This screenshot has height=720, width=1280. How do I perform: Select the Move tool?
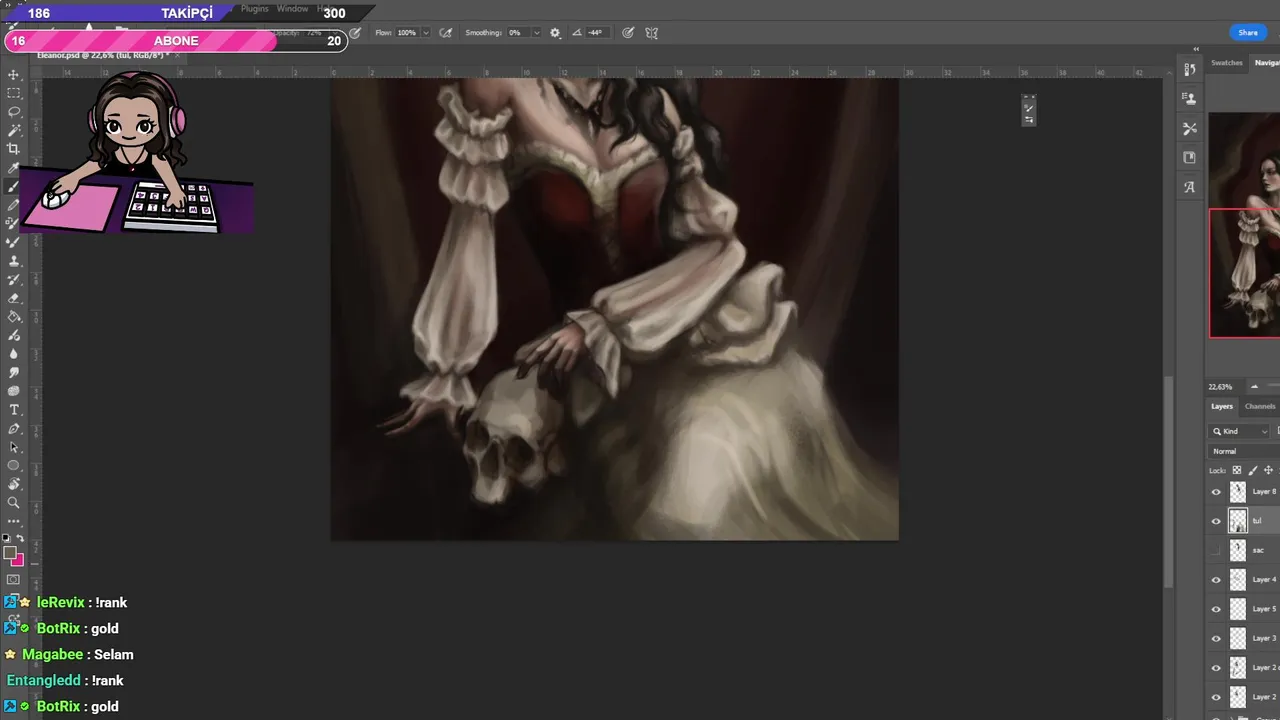click(x=14, y=75)
